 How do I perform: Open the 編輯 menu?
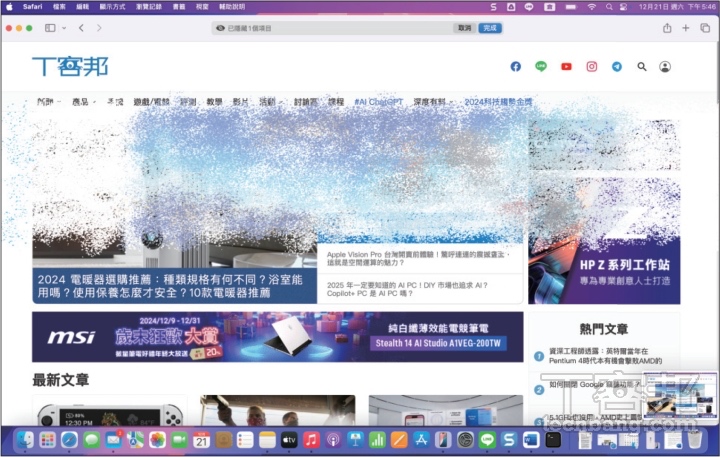(83, 7)
